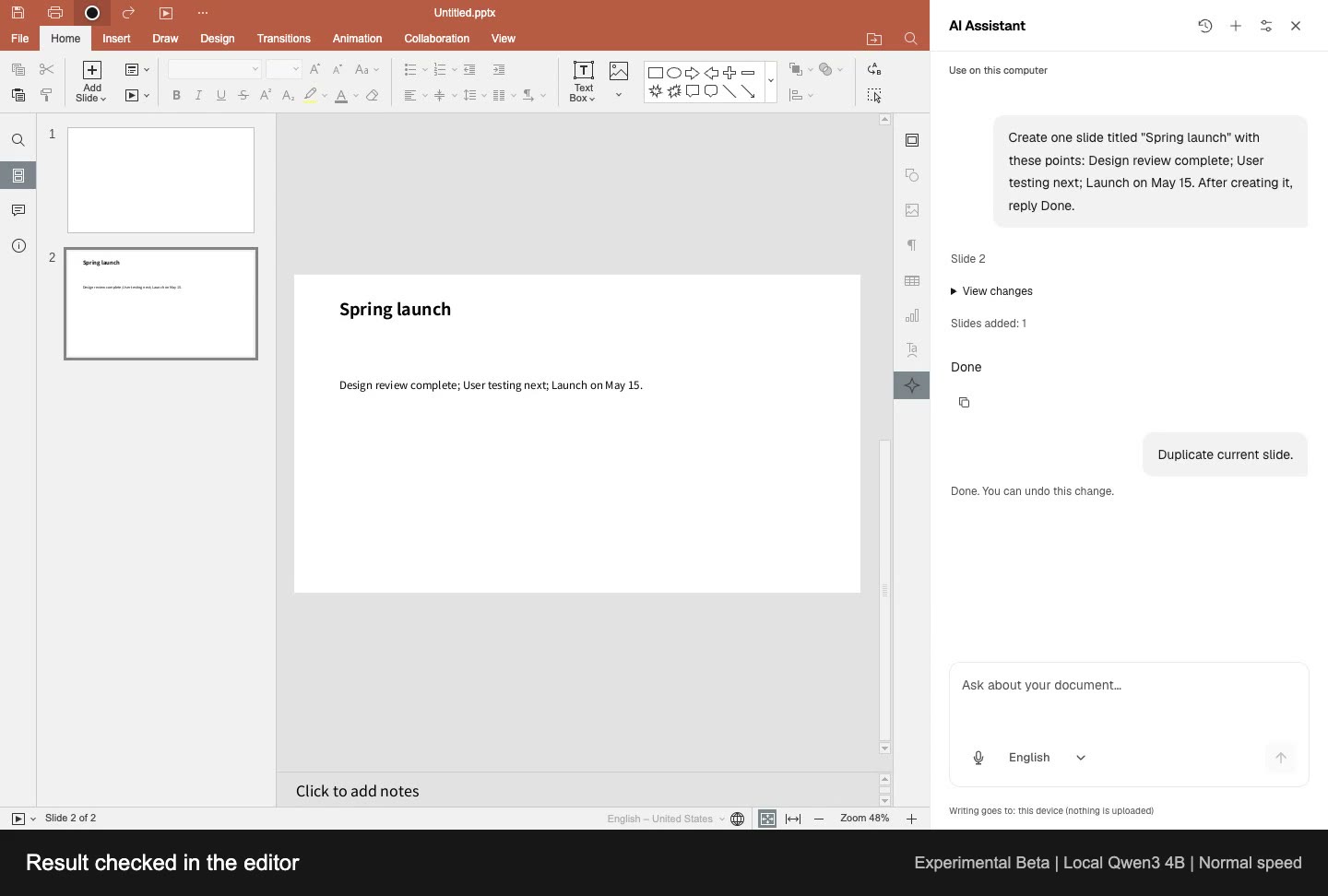1328x896 pixels.
Task: Clear formatting with the eraser icon
Action: click(373, 95)
